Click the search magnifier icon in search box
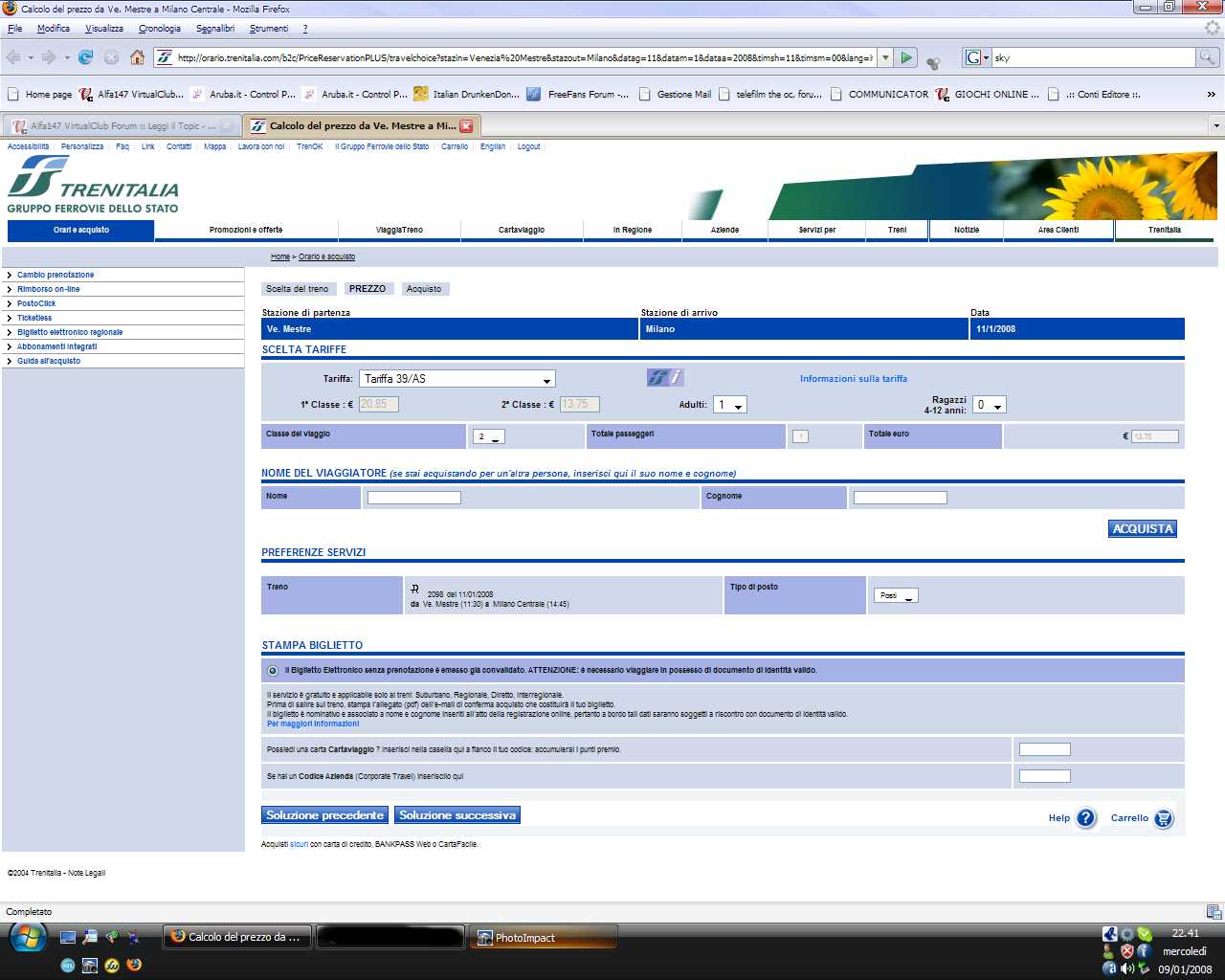Viewport: 1225px width, 980px height. point(1208,57)
